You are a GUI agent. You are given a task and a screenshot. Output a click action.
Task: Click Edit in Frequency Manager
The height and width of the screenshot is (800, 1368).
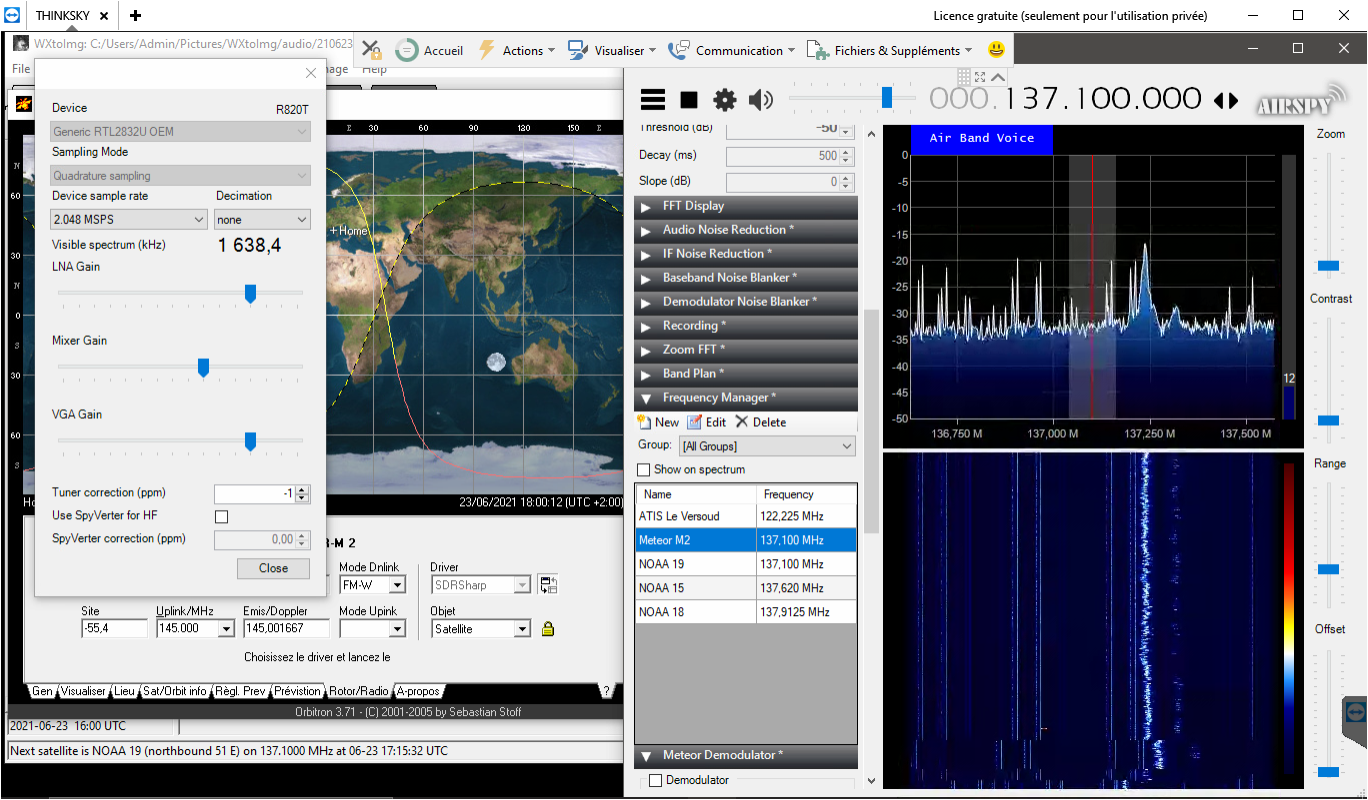707,422
